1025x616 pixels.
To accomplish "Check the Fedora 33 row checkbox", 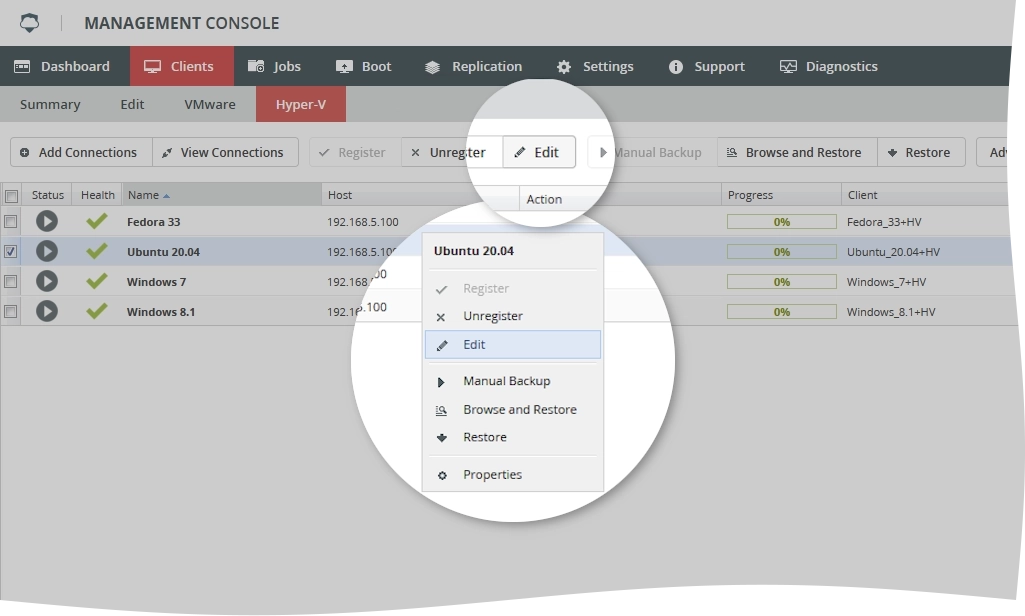I will (x=10, y=222).
